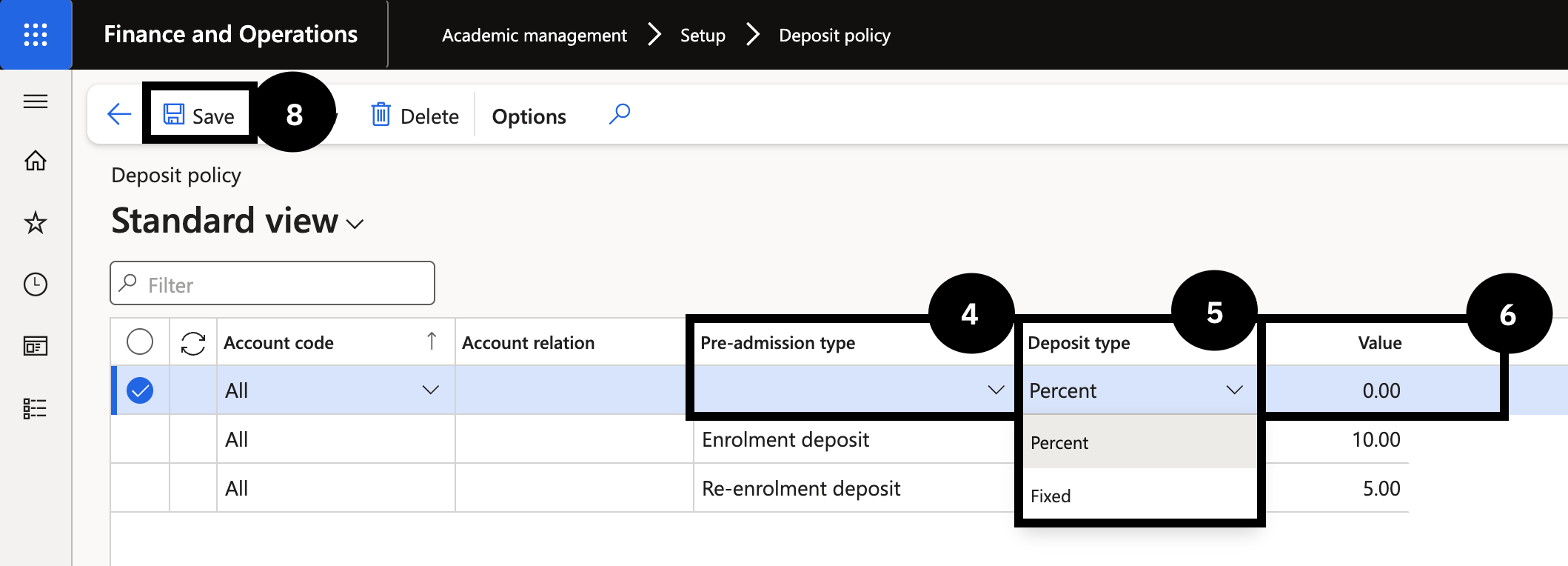This screenshot has height=566, width=1568.
Task: Click Value column header
Action: (1380, 342)
